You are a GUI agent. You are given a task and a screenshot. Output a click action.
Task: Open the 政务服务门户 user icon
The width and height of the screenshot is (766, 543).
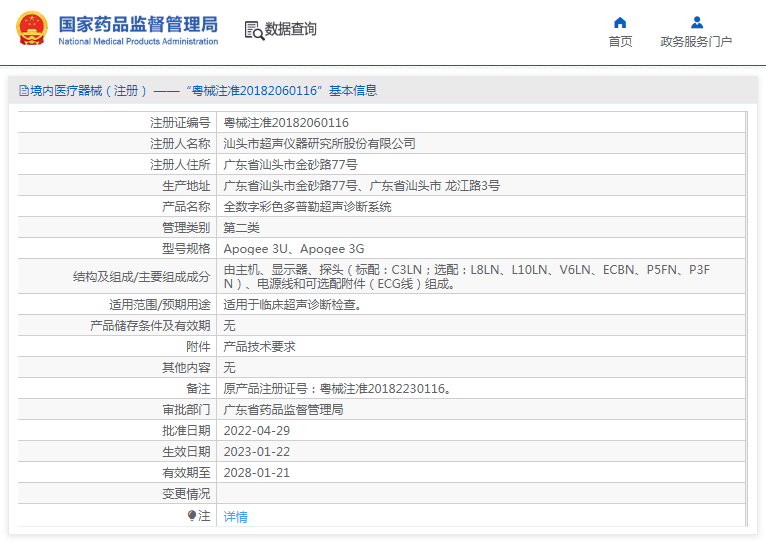[697, 22]
